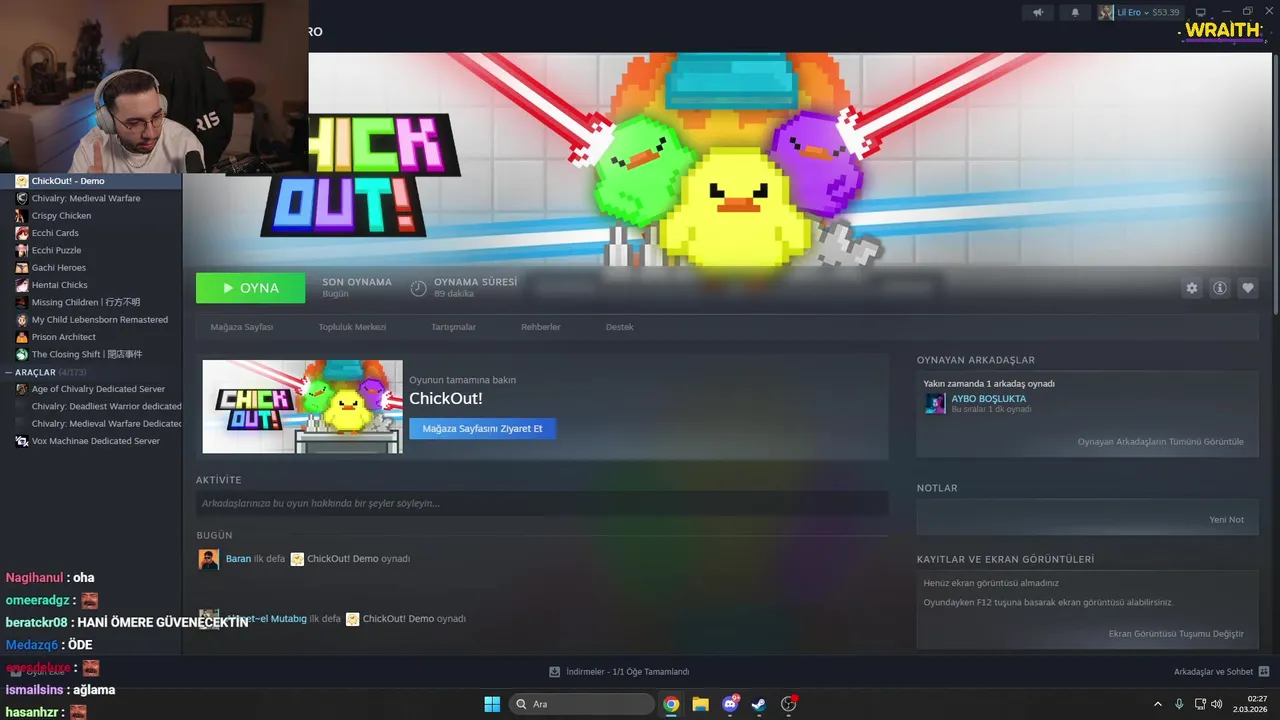The width and height of the screenshot is (1280, 720).
Task: Open Chrome from the taskbar
Action: coord(671,704)
